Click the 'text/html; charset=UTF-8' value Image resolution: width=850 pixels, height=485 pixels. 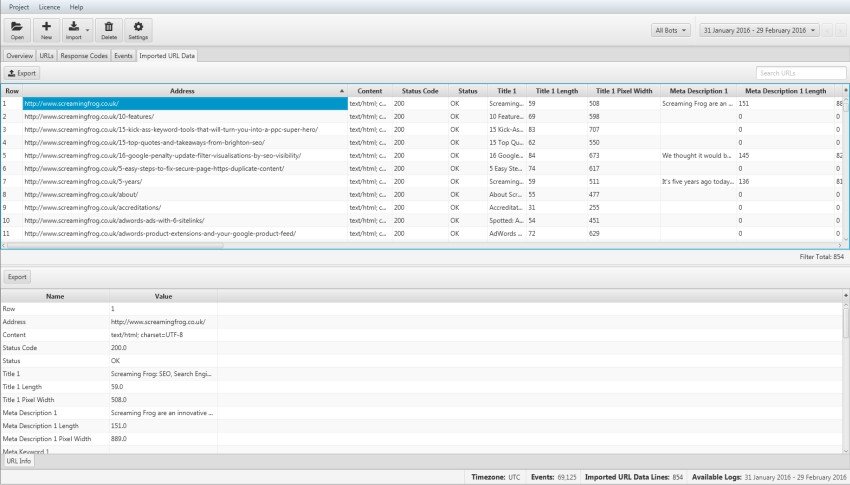(147, 335)
